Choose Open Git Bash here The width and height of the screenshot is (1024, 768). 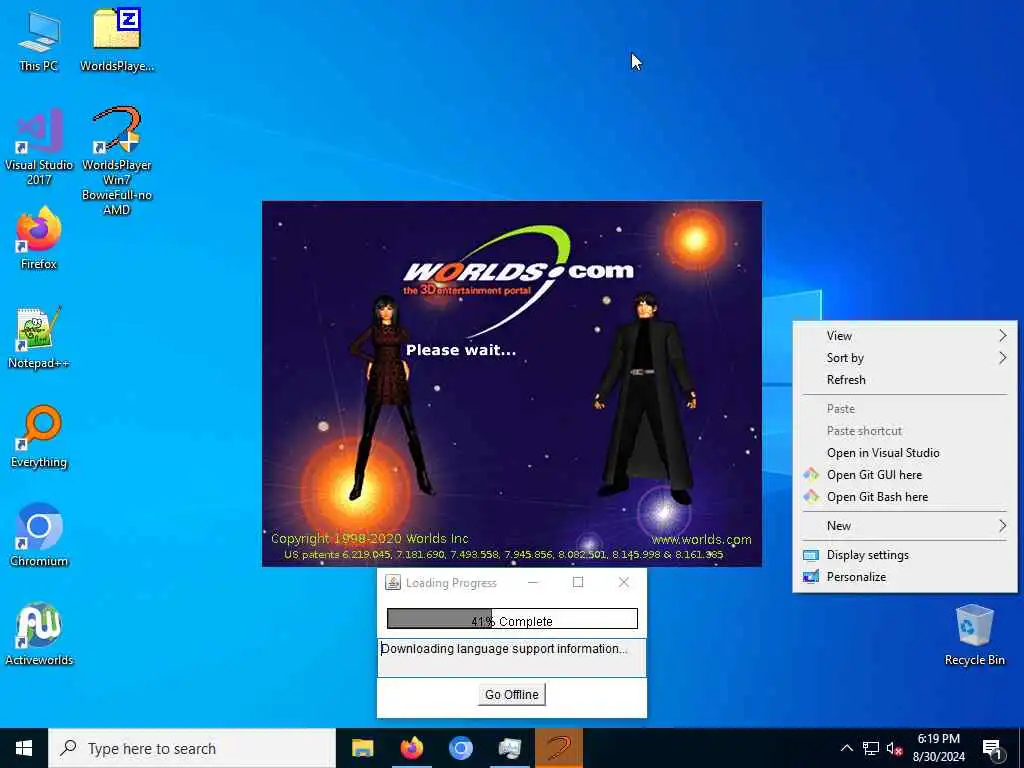(x=905, y=497)
